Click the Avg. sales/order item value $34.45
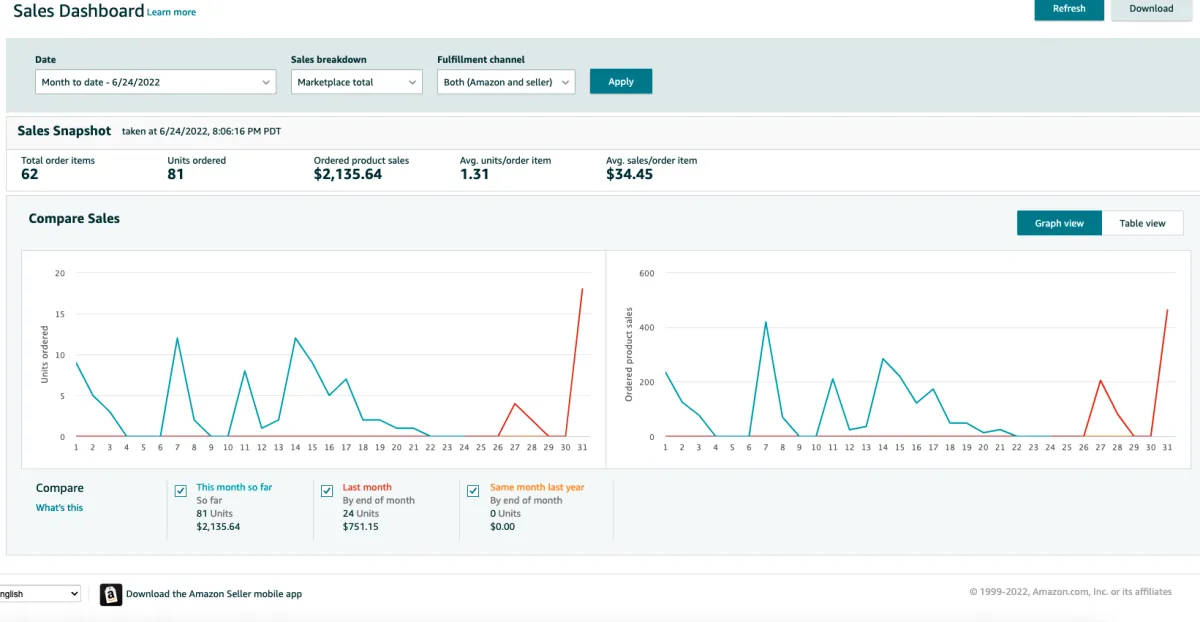The image size is (1200, 622). [x=630, y=174]
